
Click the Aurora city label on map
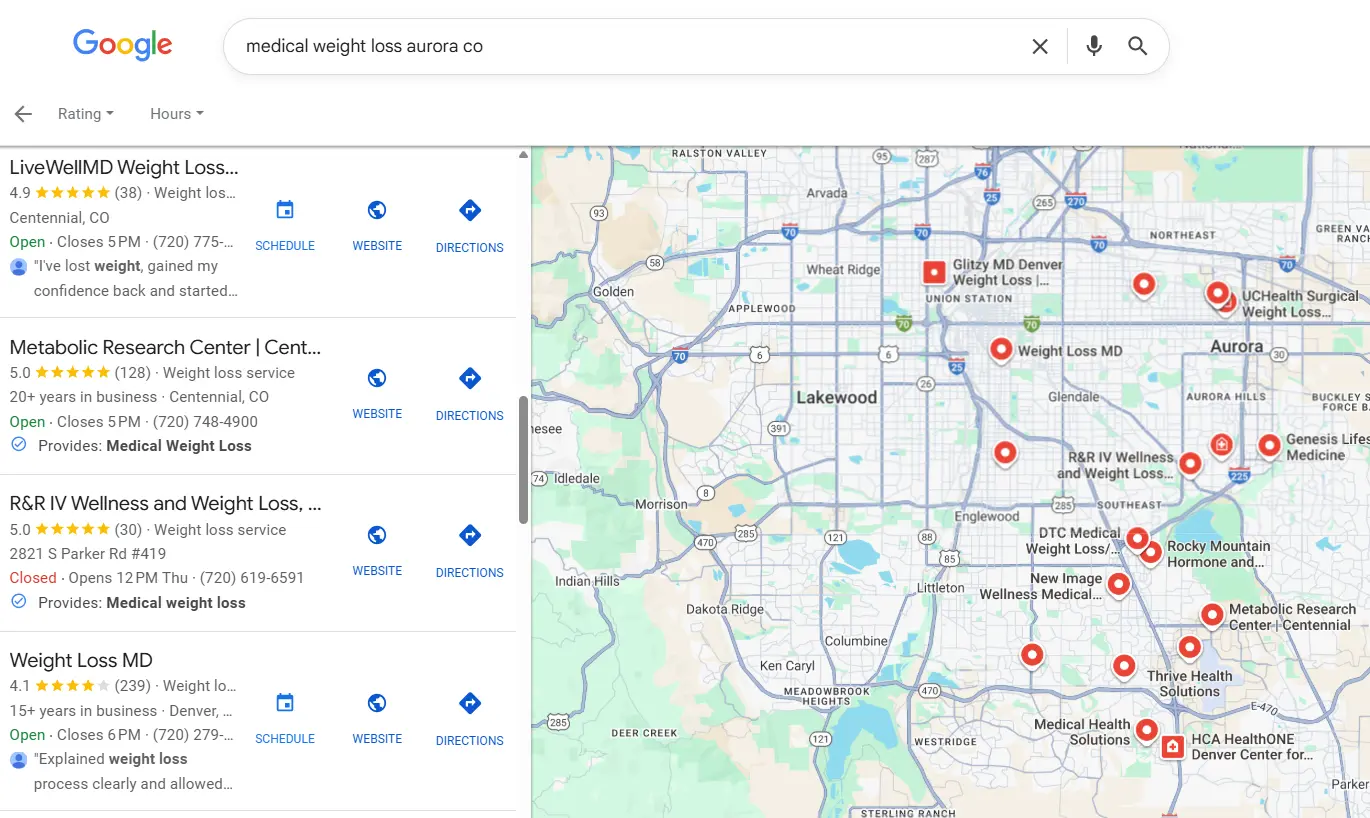point(1236,347)
